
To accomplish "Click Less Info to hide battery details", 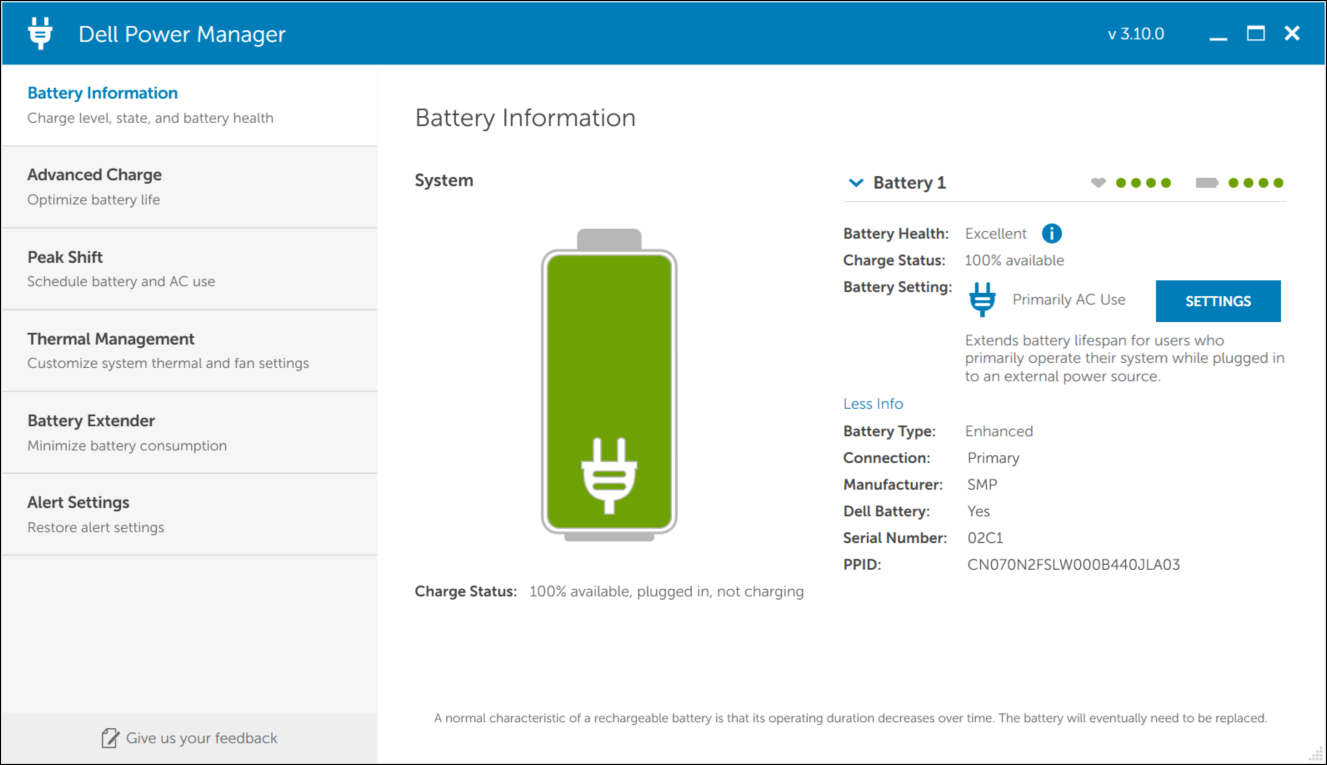I will coord(872,403).
